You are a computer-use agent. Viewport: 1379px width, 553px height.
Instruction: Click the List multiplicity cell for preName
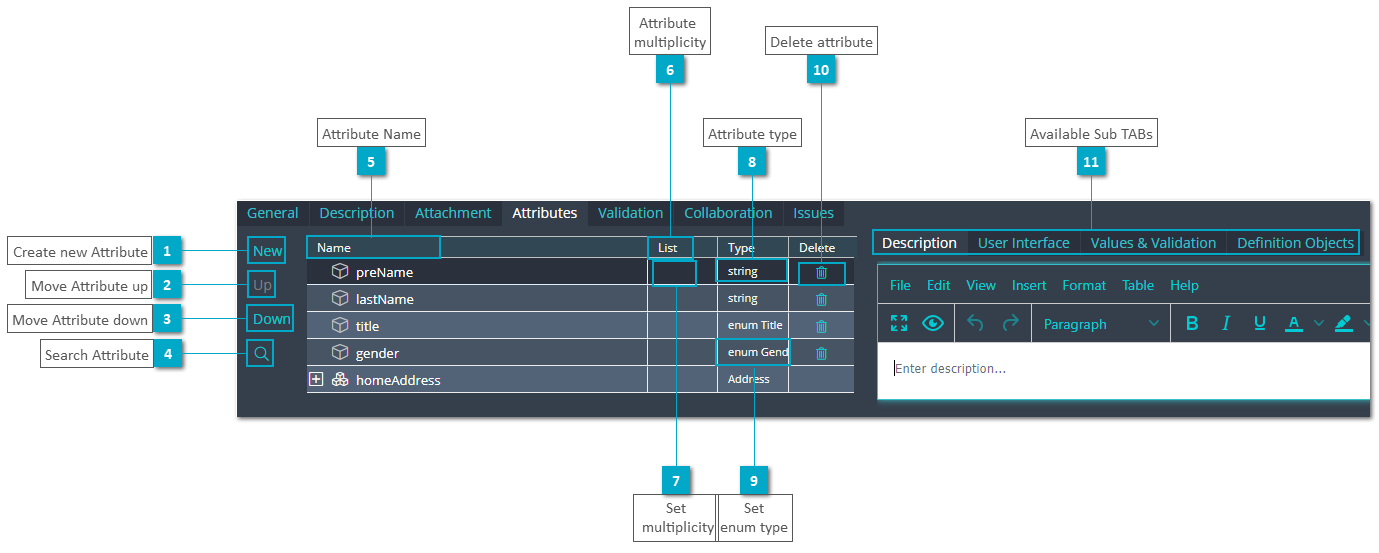pyautogui.click(x=674, y=272)
